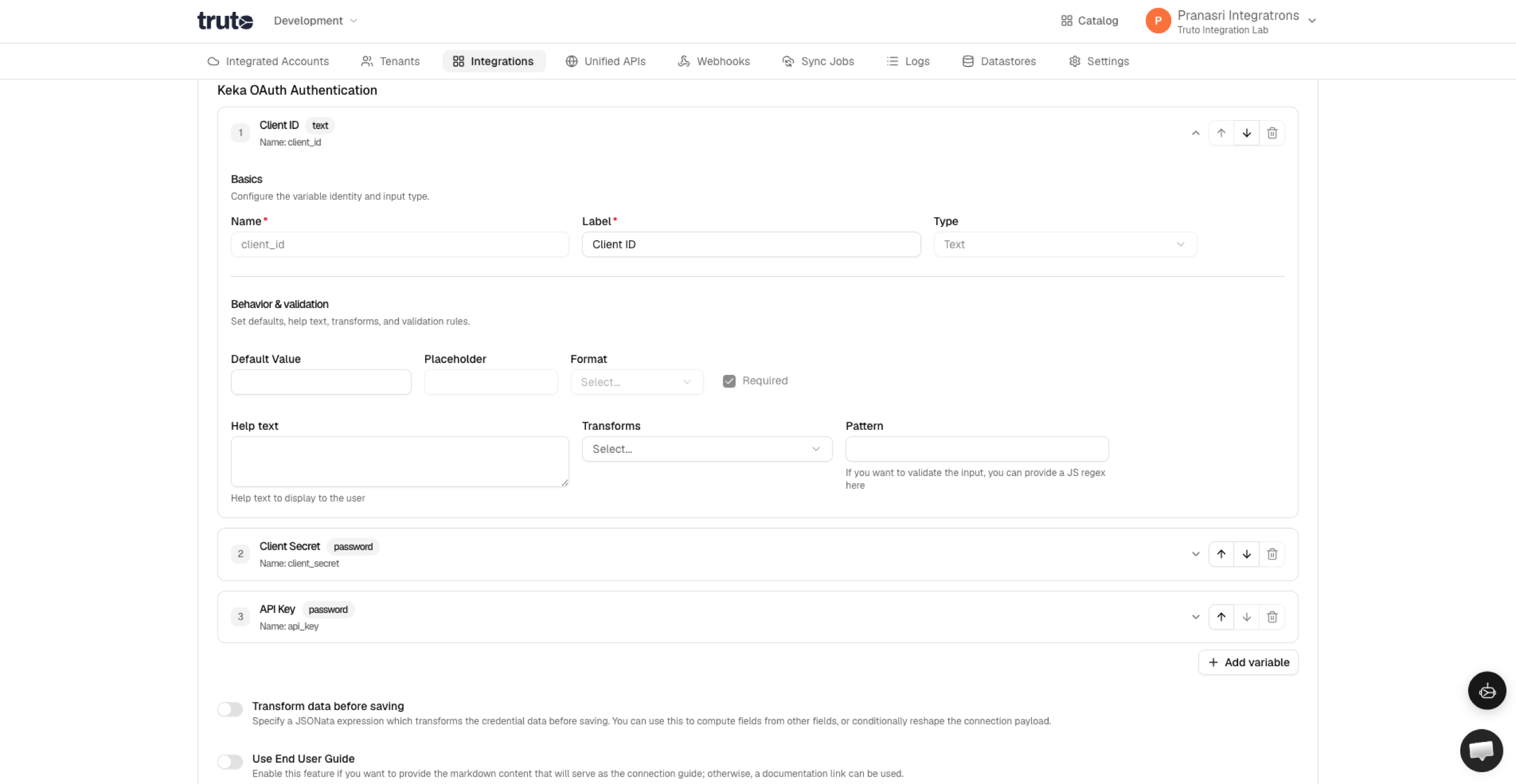Move API Key variable down
The image size is (1516, 784).
[1247, 617]
